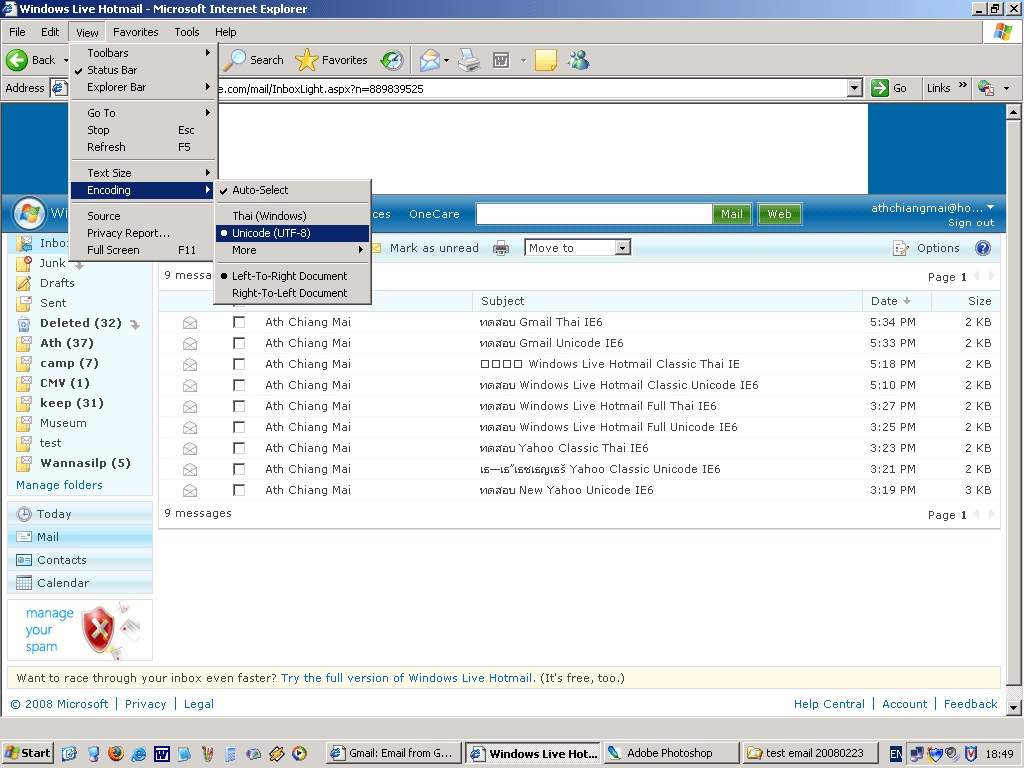Choose Thai (Windows) encoding
Image resolution: width=1024 pixels, height=768 pixels.
tap(293, 216)
